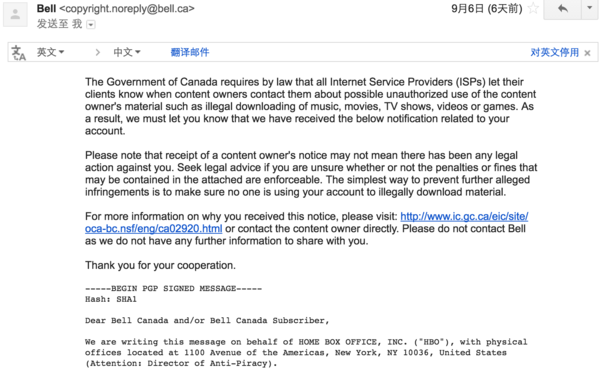Star this email from Bell
Image resolution: width=600 pixels, height=372 pixels.
pyautogui.click(x=533, y=8)
